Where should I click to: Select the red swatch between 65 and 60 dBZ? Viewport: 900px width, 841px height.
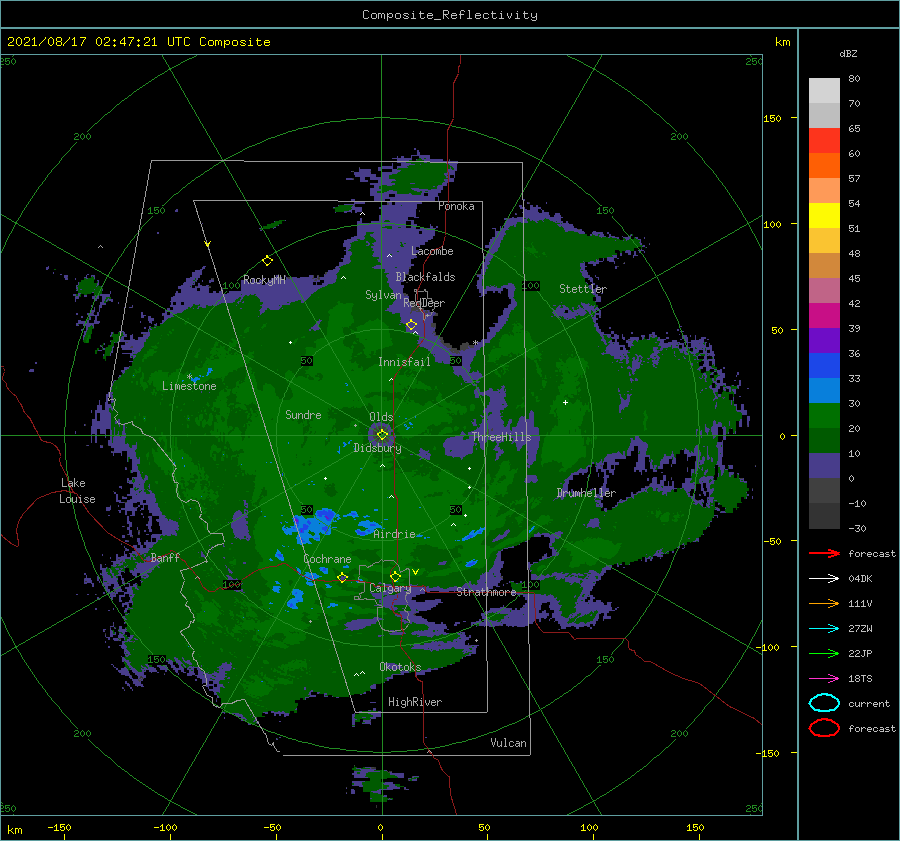point(824,141)
